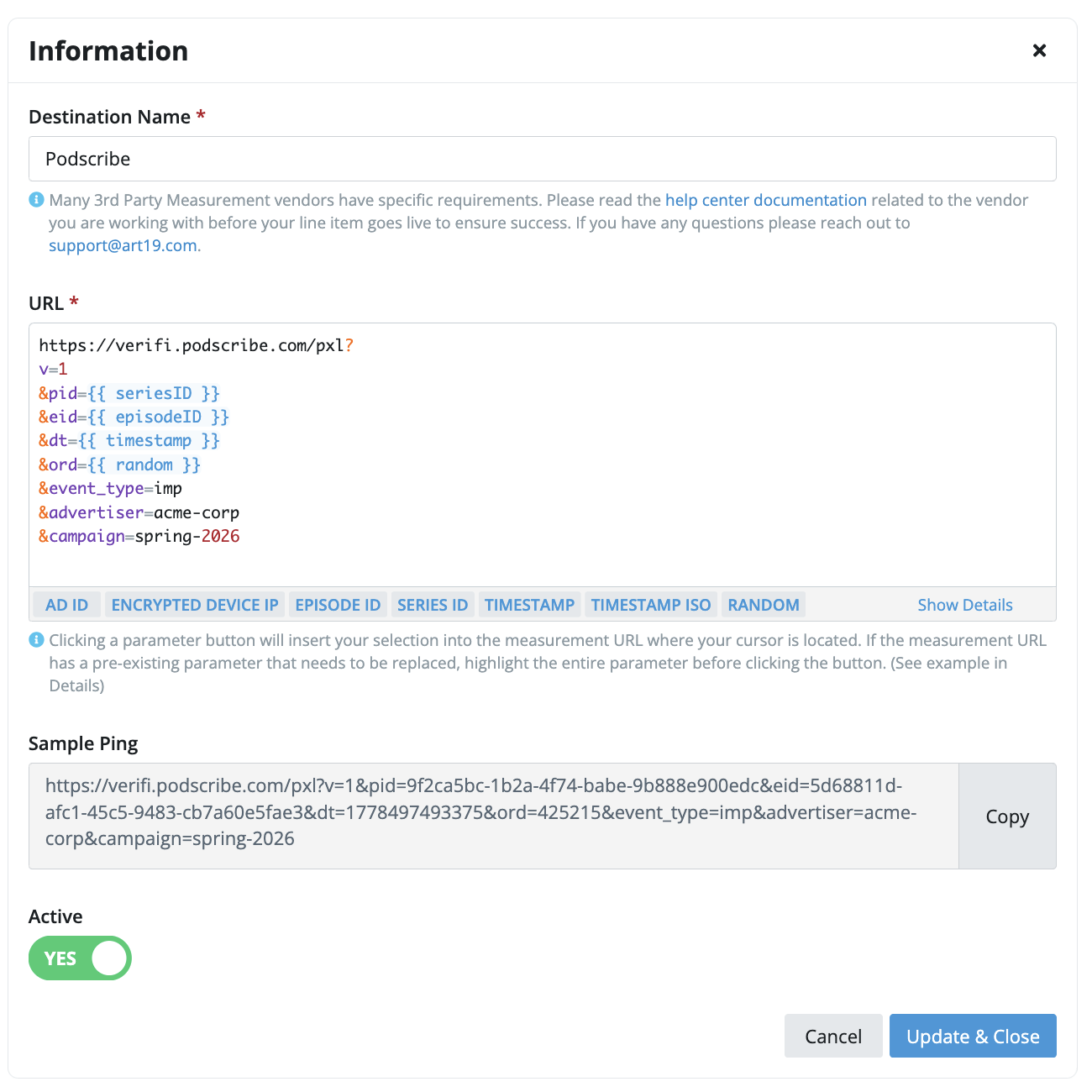Click the info icon beside parameter button hint

click(x=36, y=640)
